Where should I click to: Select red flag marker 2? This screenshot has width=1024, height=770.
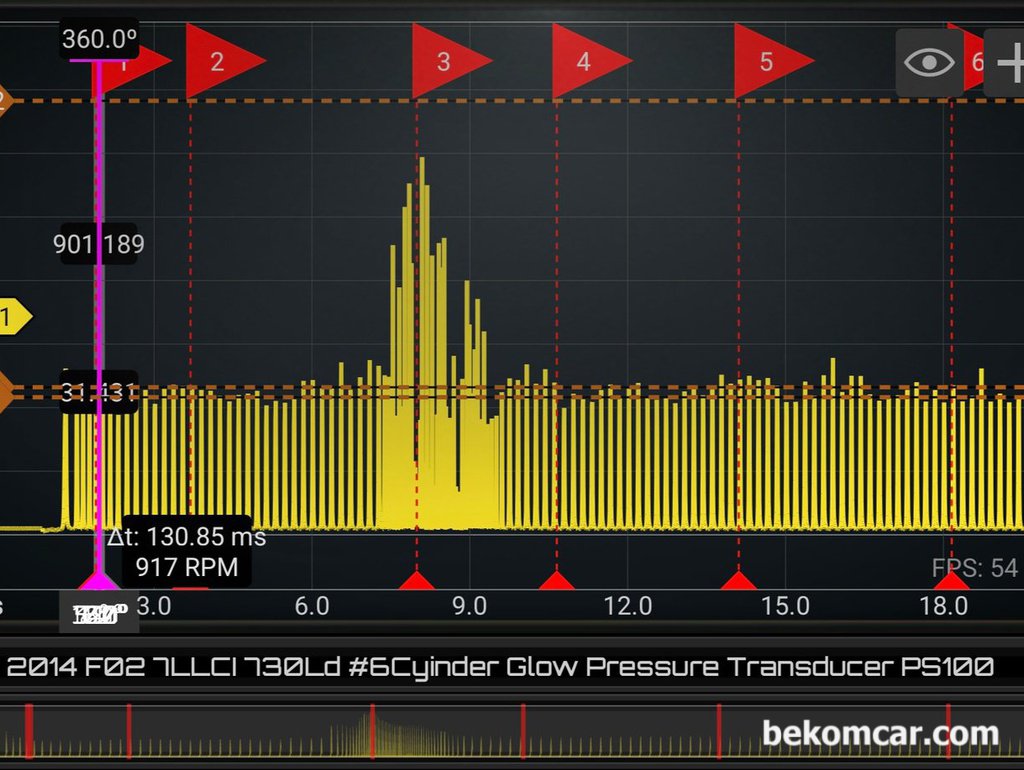225,61
